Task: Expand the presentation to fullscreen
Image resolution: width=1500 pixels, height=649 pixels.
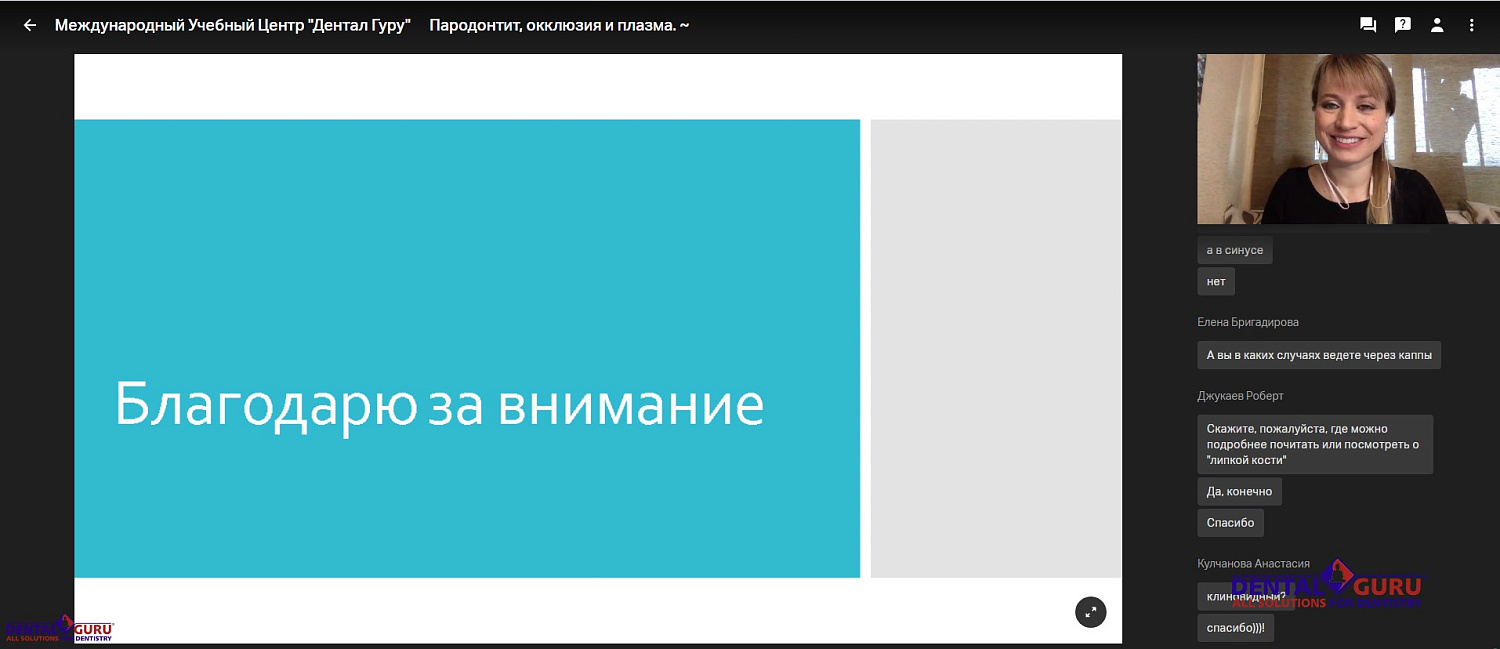Action: pyautogui.click(x=1090, y=611)
